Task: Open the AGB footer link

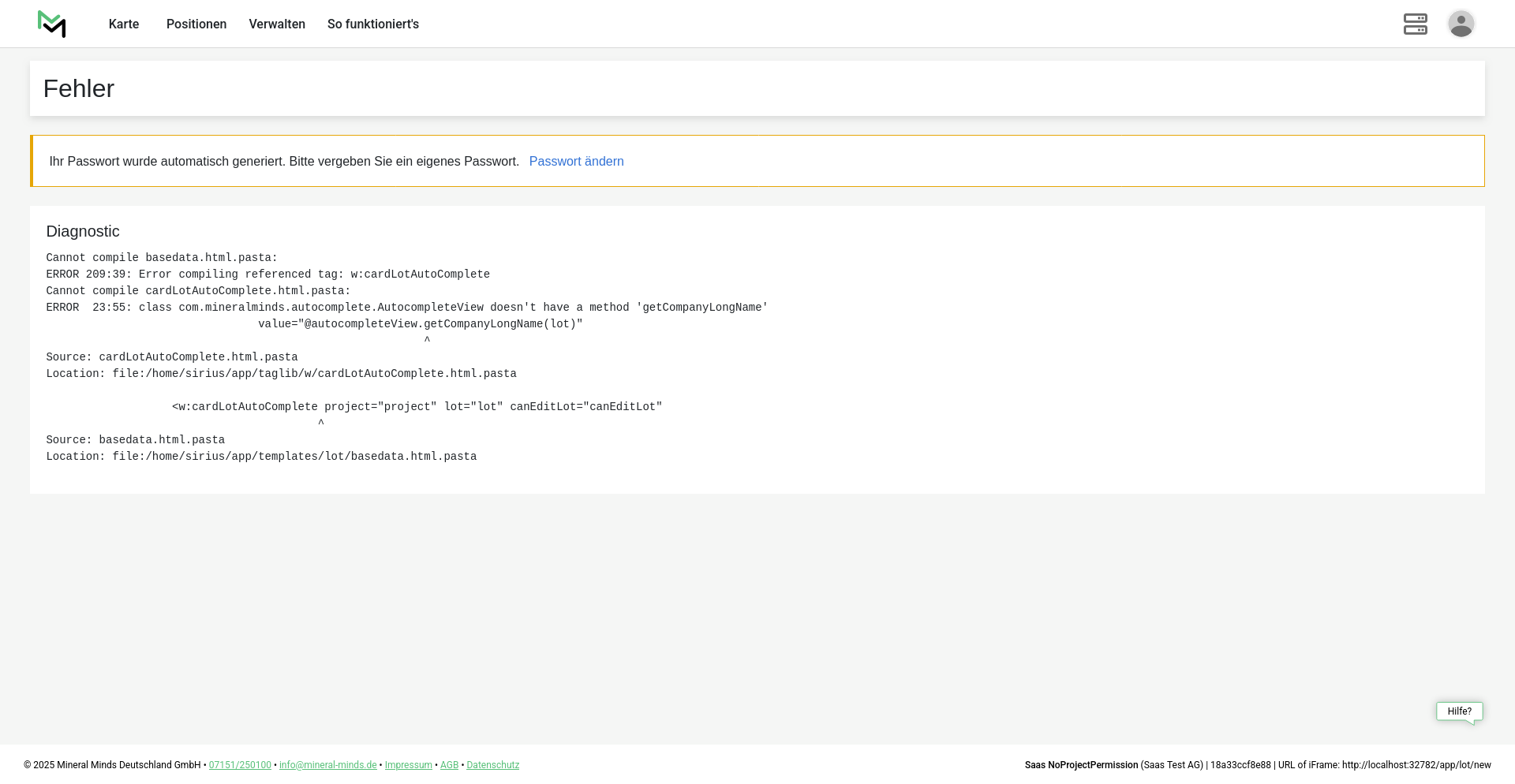Action: click(449, 765)
